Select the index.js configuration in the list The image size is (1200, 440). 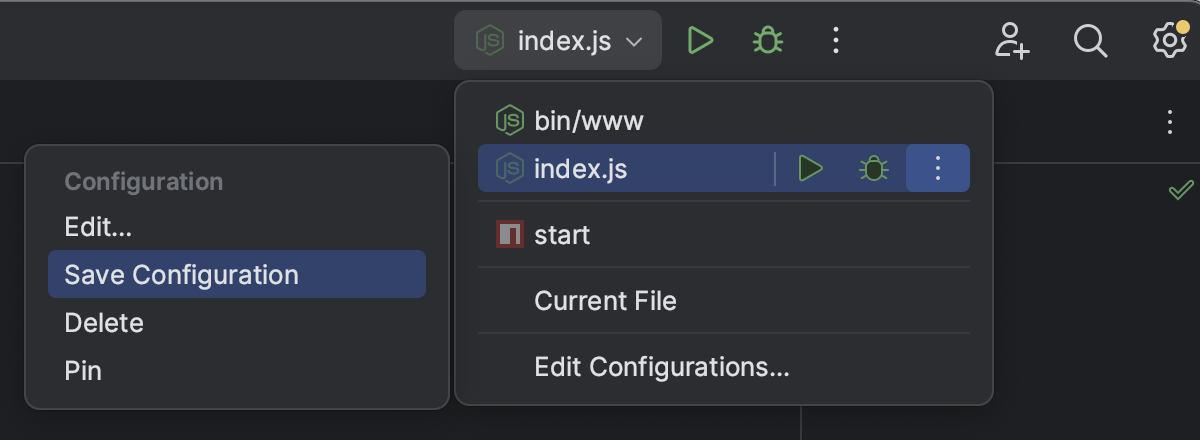[580, 169]
